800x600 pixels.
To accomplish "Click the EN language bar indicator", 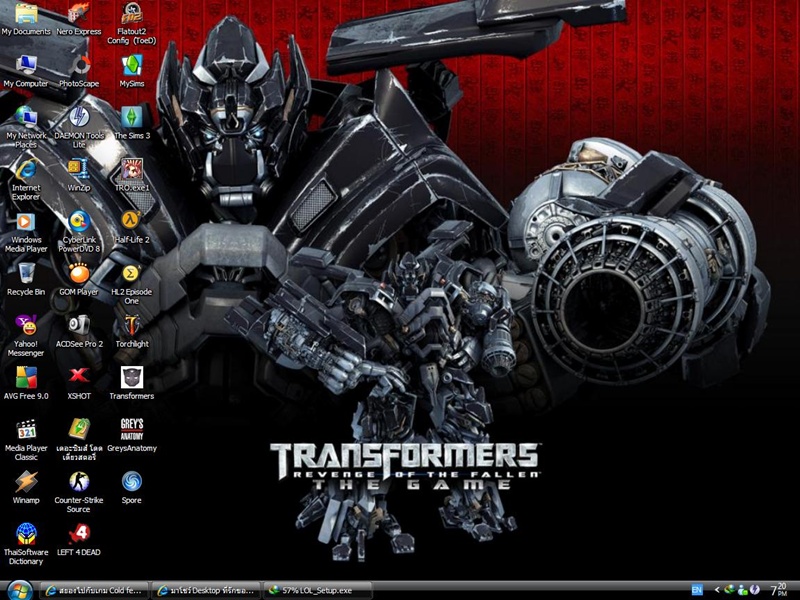I will click(696, 590).
